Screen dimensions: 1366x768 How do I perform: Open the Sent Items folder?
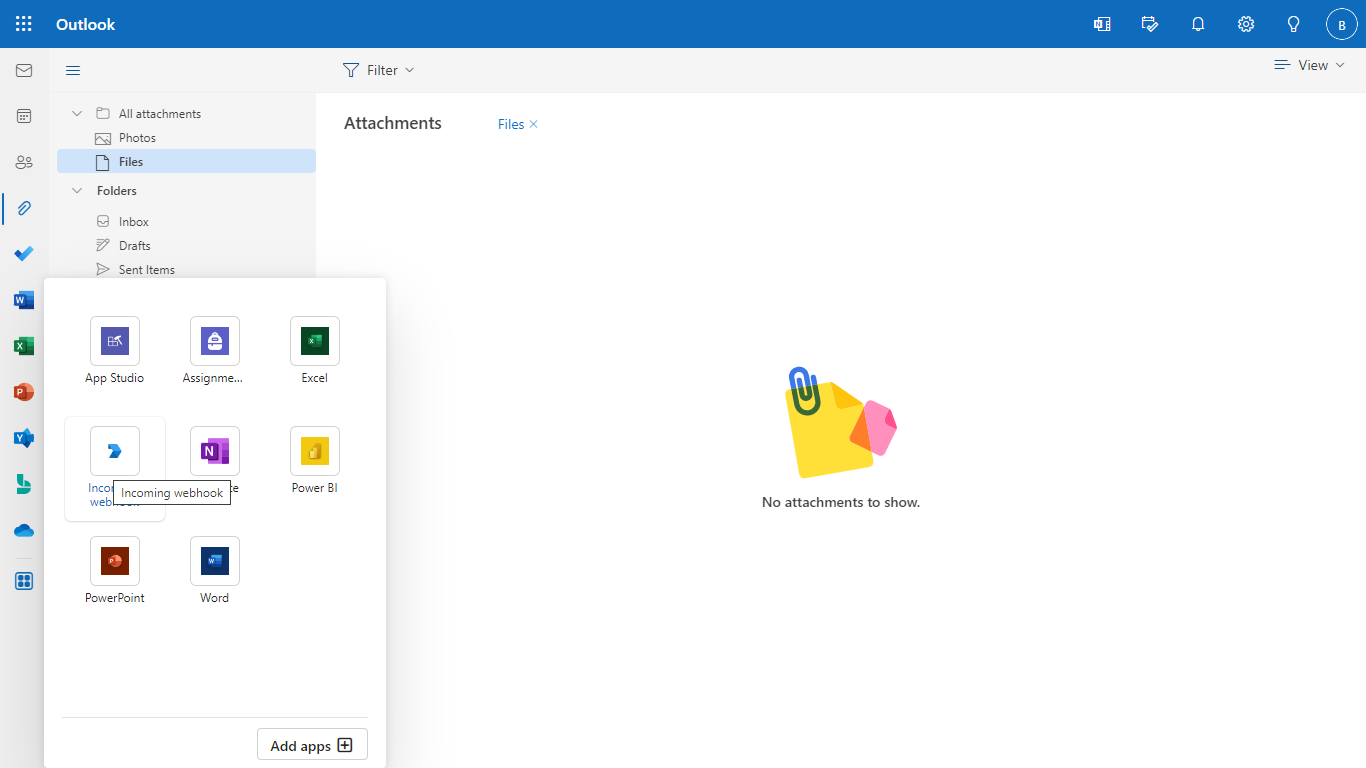186,270
